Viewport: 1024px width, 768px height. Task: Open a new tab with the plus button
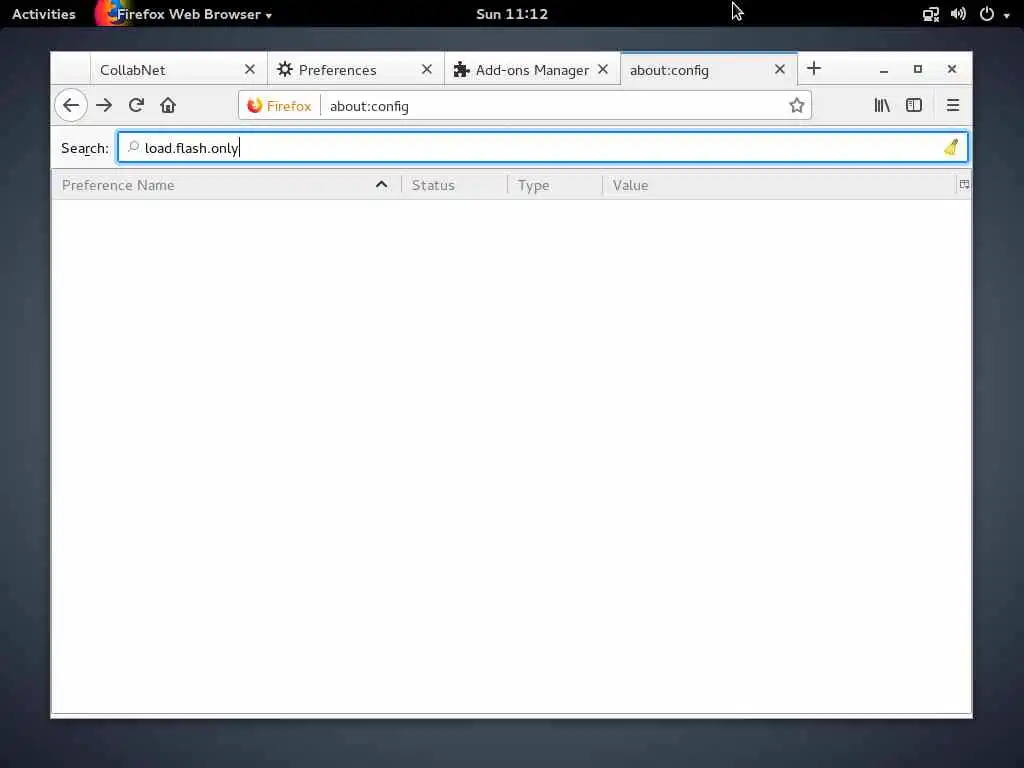tap(814, 69)
